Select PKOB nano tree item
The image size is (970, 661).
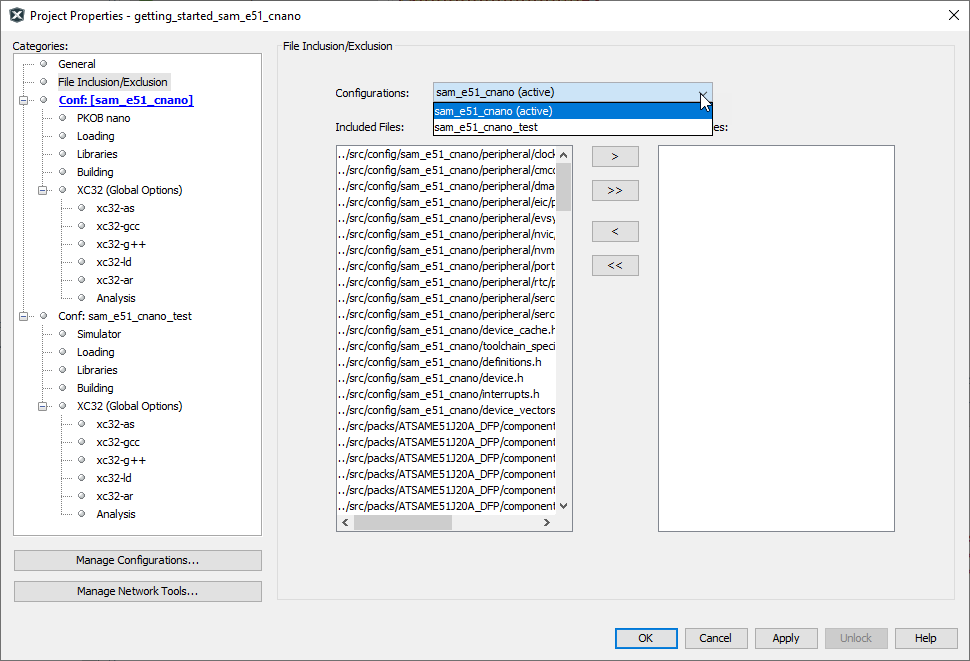[x=103, y=118]
